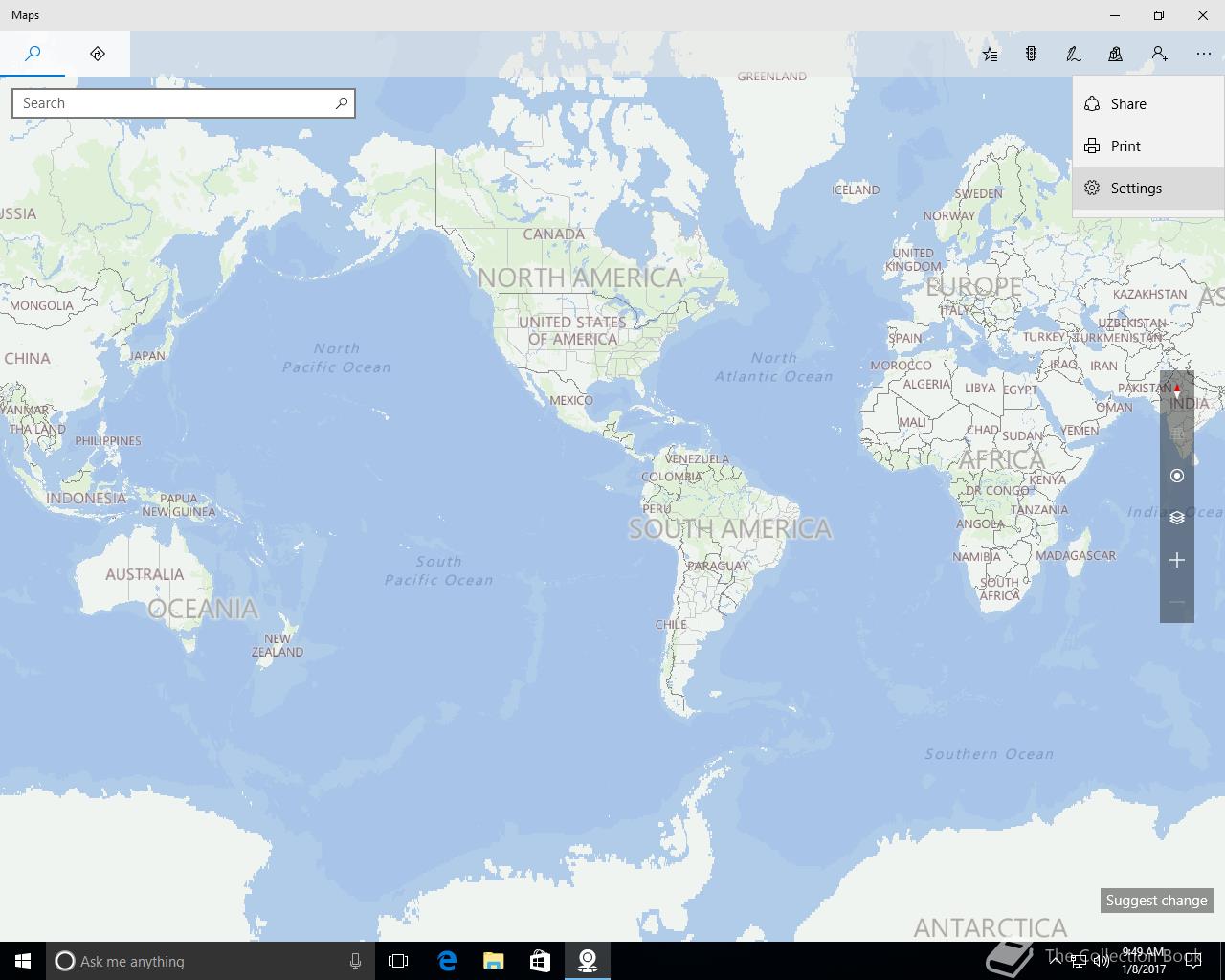Collapse the See more ellipsis menu

coord(1204,55)
